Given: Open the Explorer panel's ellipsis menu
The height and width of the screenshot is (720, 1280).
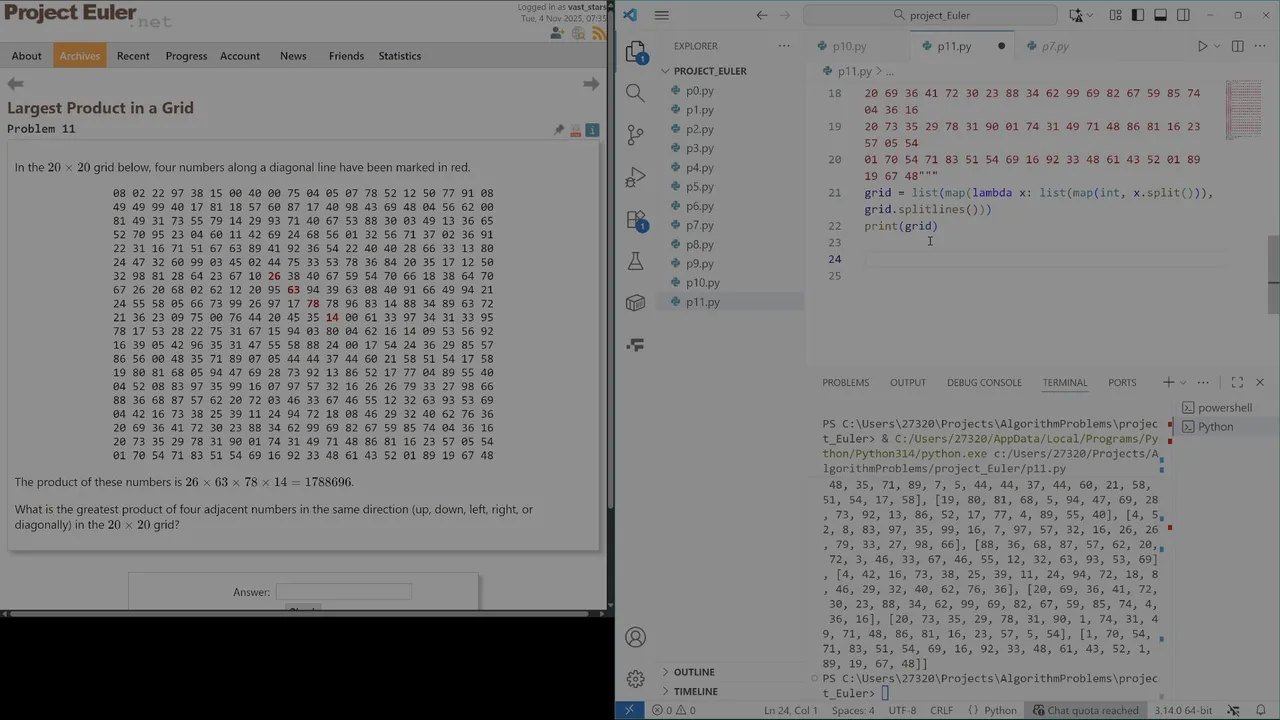Looking at the screenshot, I should (784, 46).
